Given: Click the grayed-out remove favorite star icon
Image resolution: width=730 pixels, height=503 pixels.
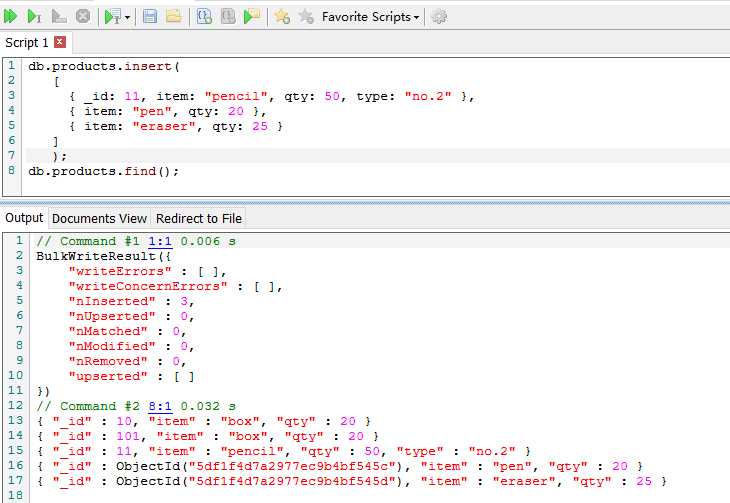Looking at the screenshot, I should pyautogui.click(x=306, y=17).
